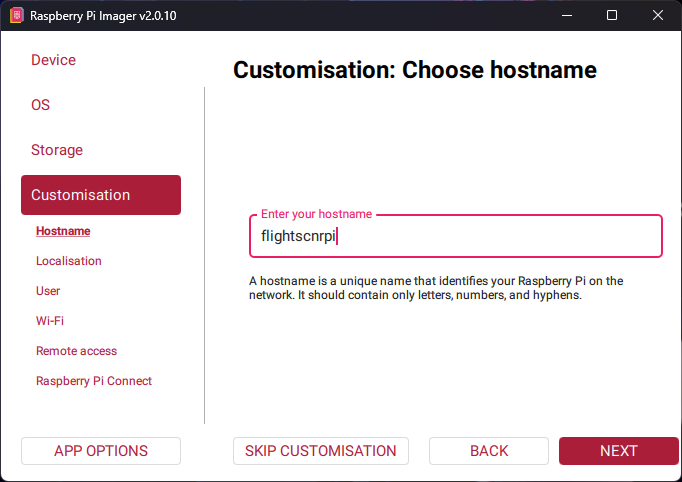
Task: Minimize the Raspberry Pi Imager window
Action: pos(567,16)
